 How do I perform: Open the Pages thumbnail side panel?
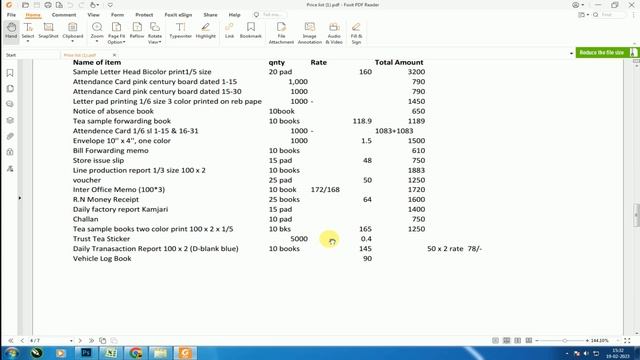pos(10,89)
